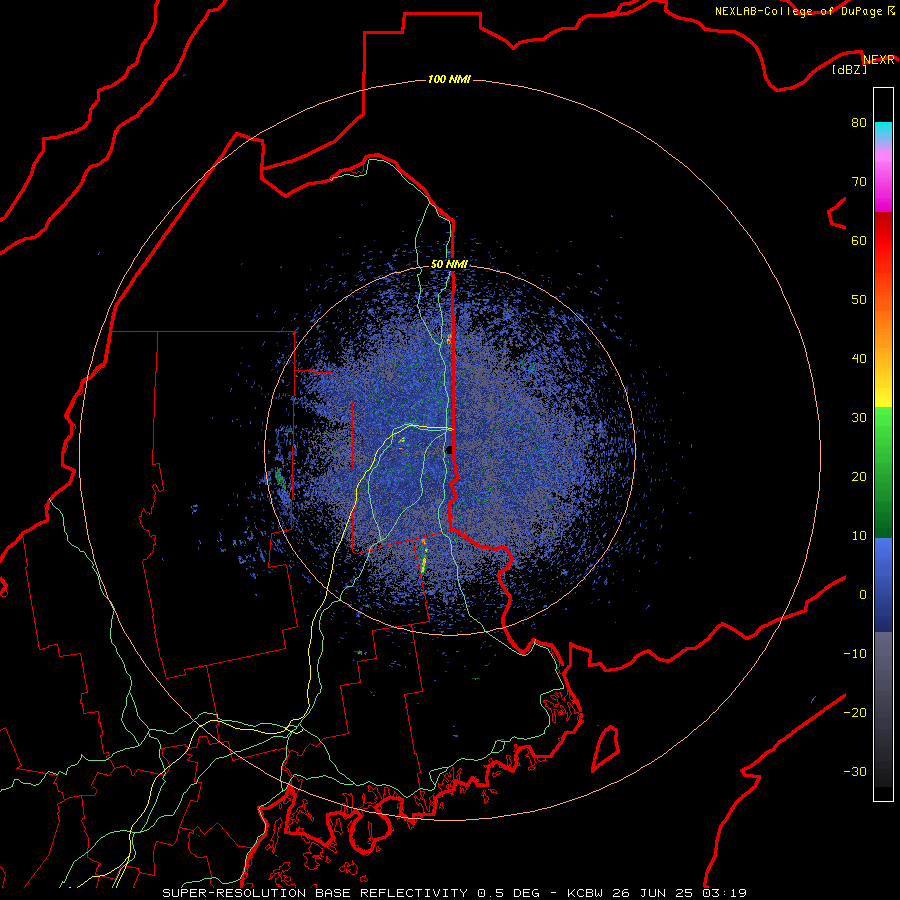Select the 30 value on the dBZ scale
Screen dimensions: 900x900
[x=859, y=417]
